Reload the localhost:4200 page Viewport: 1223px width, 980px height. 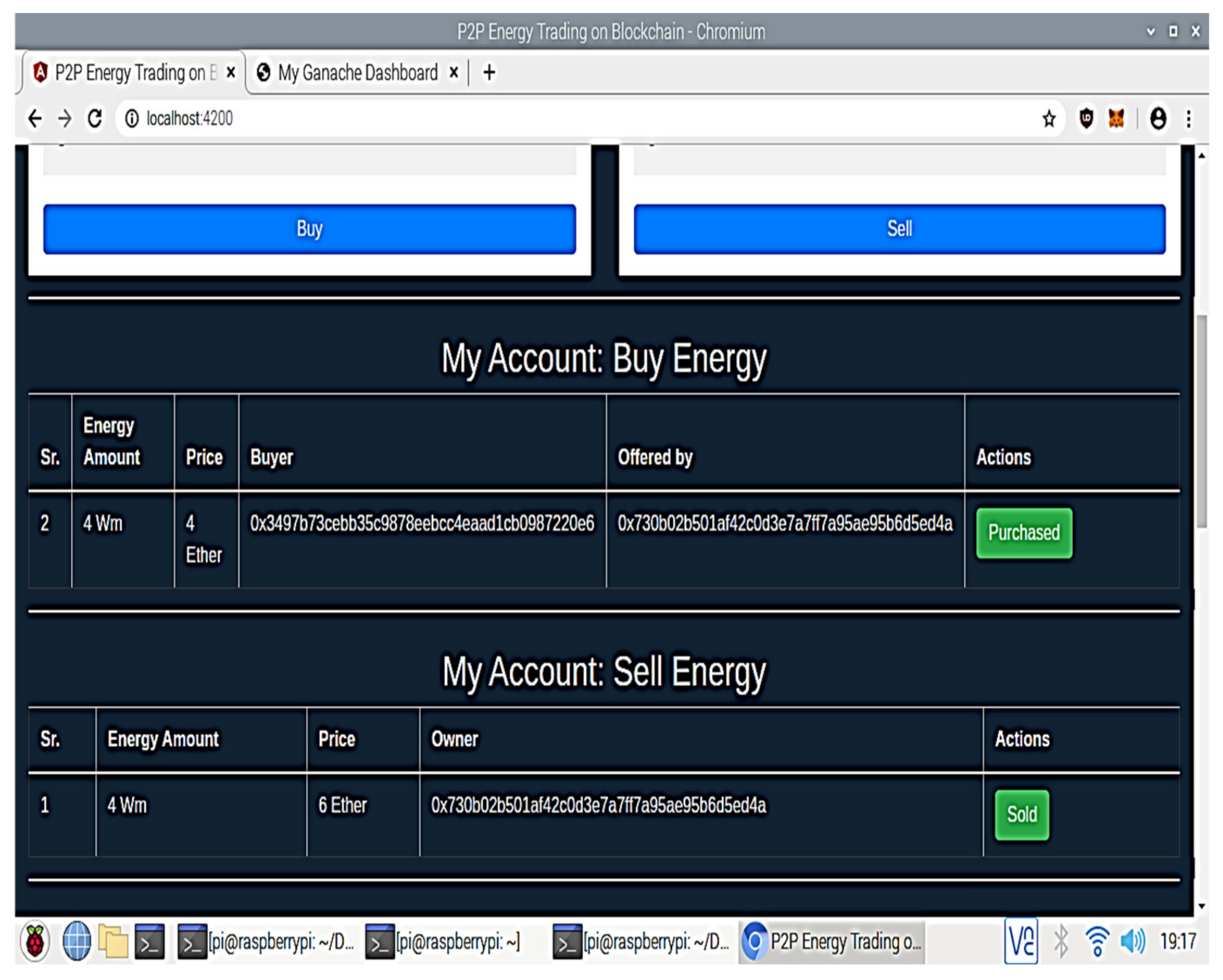coord(95,119)
